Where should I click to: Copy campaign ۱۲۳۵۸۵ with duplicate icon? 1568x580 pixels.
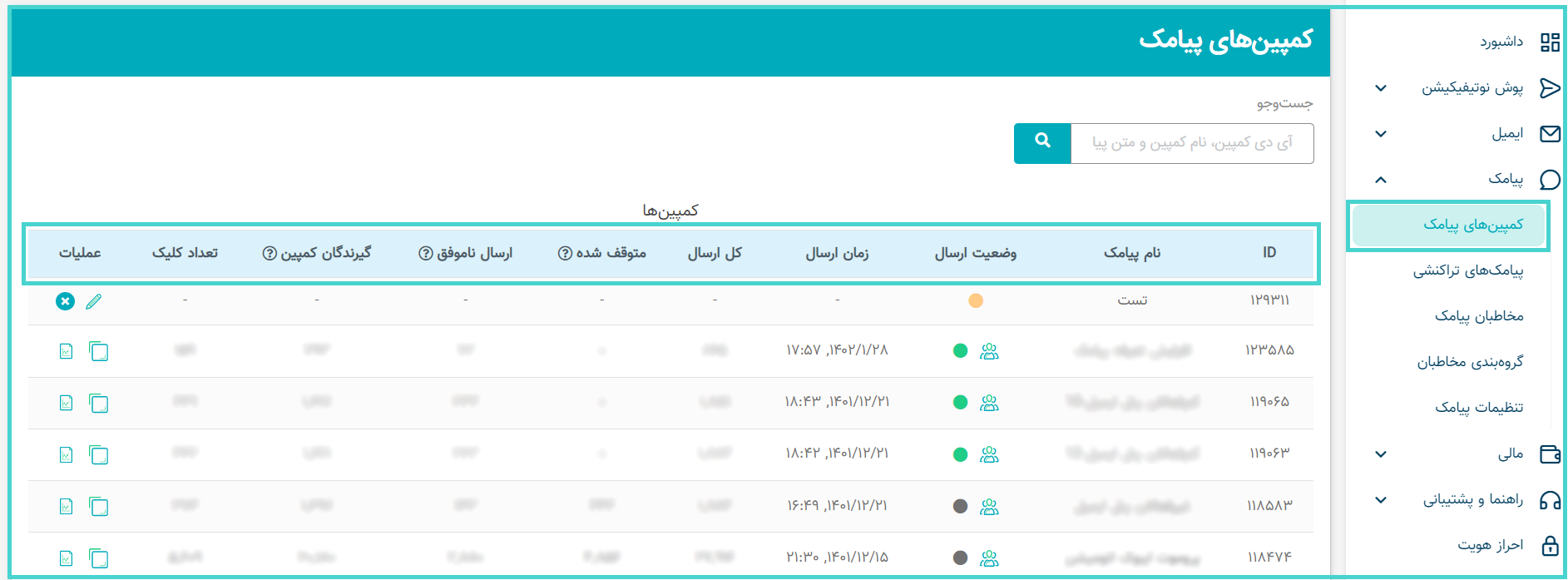[x=99, y=351]
